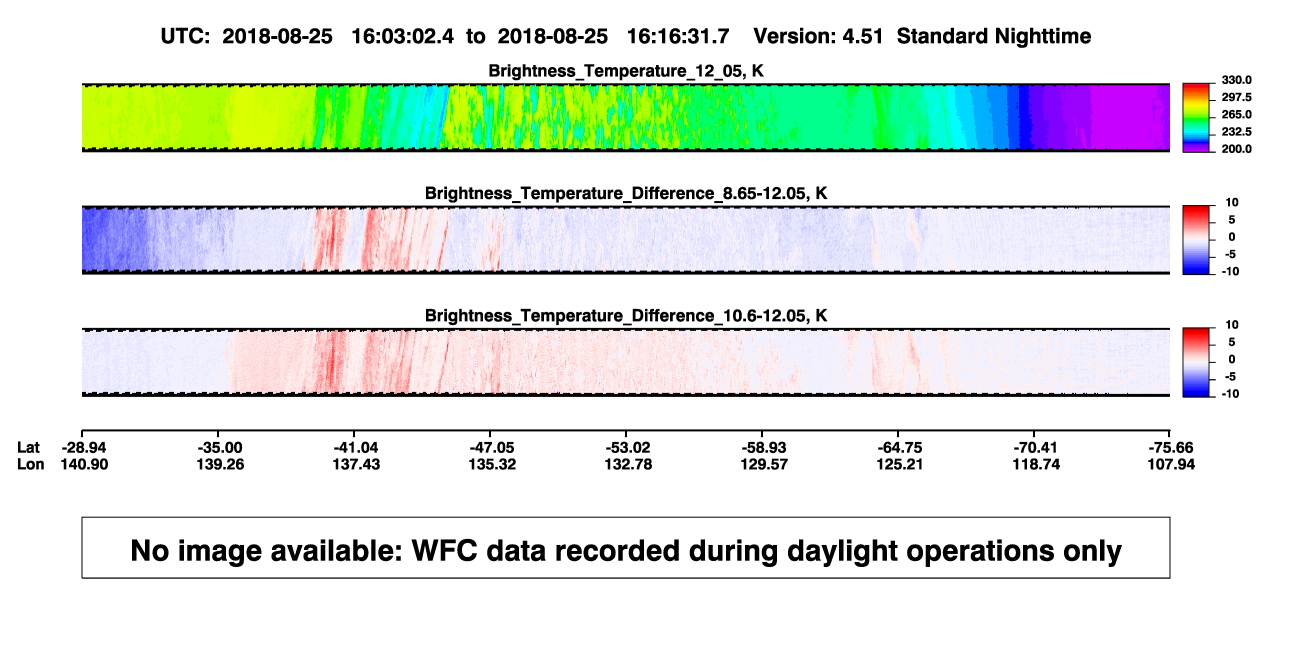Image resolution: width=1300 pixels, height=667 pixels.
Task: Click the colorbar beside the 10.6-12.05 plot
Action: click(1195, 362)
